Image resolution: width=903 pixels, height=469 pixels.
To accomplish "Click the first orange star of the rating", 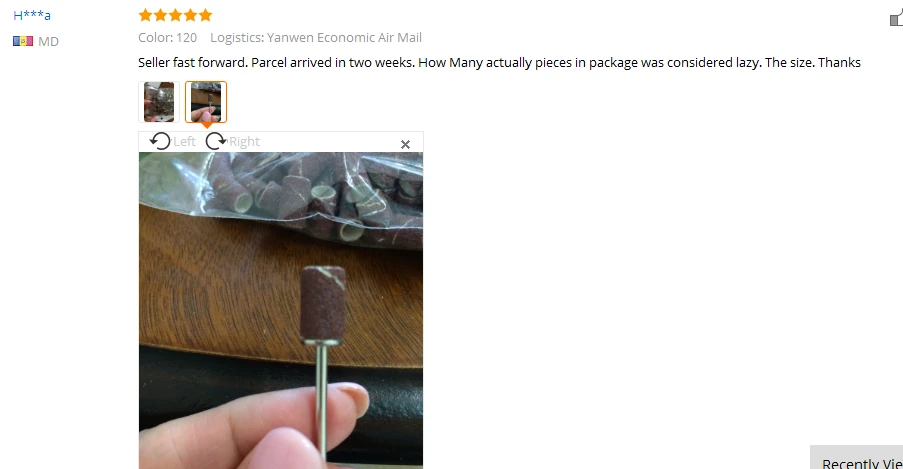I will pyautogui.click(x=146, y=15).
